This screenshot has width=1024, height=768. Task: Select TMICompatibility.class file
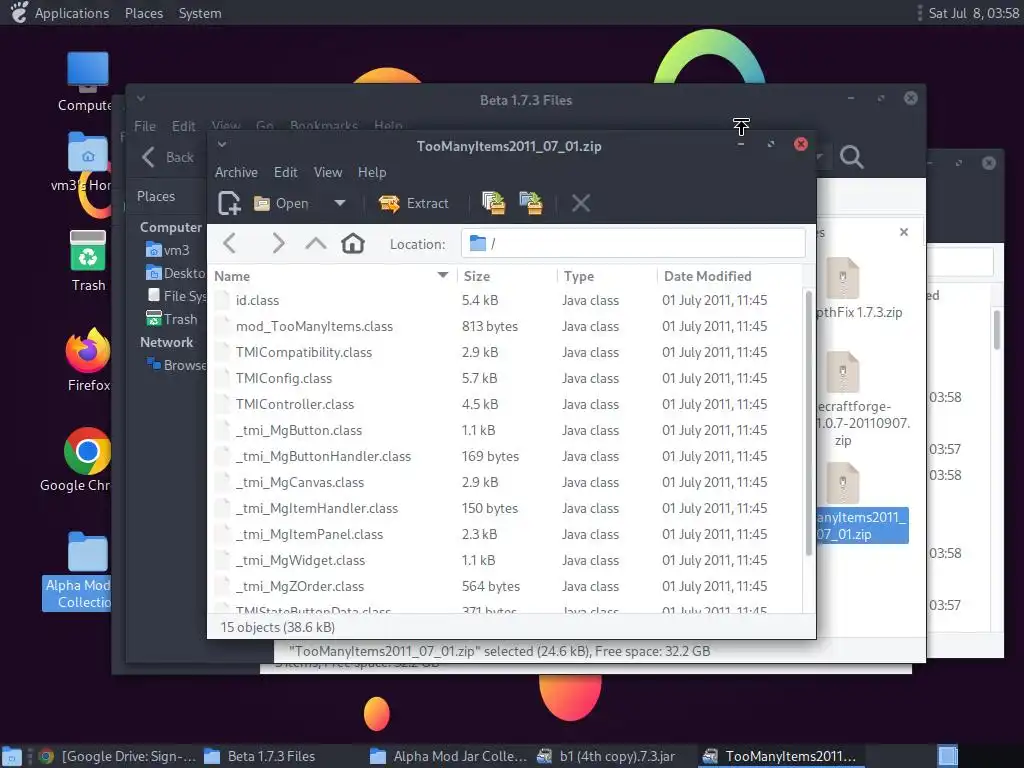[x=505, y=353]
